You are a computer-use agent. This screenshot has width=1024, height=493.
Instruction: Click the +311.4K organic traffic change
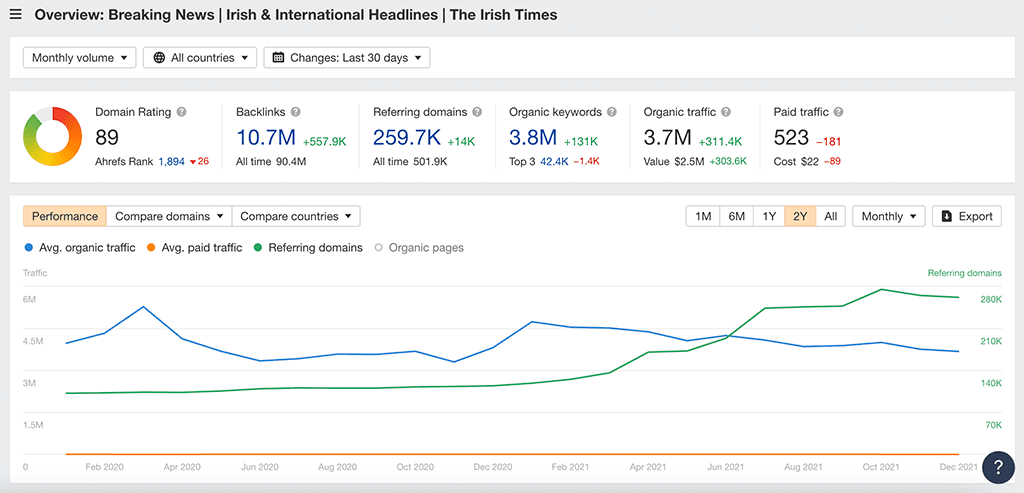[x=720, y=141]
